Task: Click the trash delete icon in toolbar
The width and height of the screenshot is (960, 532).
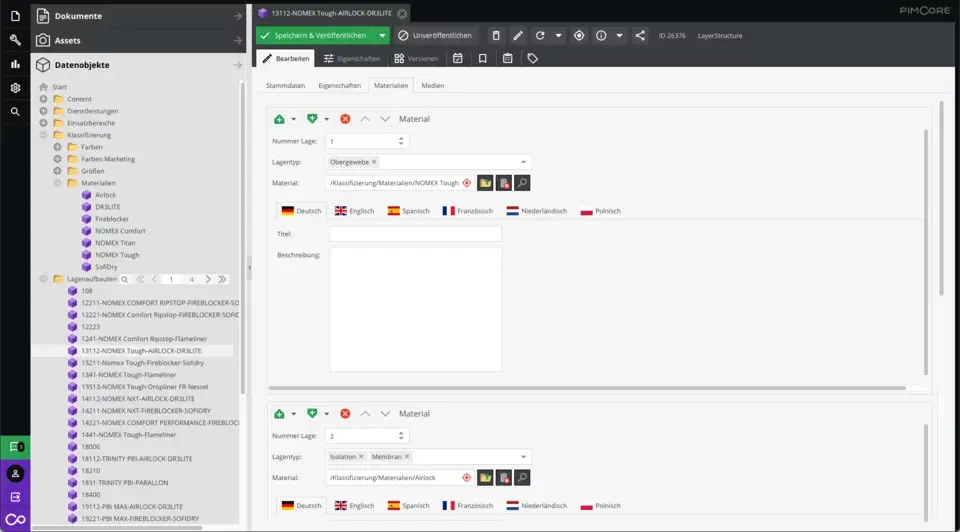Action: (496, 36)
